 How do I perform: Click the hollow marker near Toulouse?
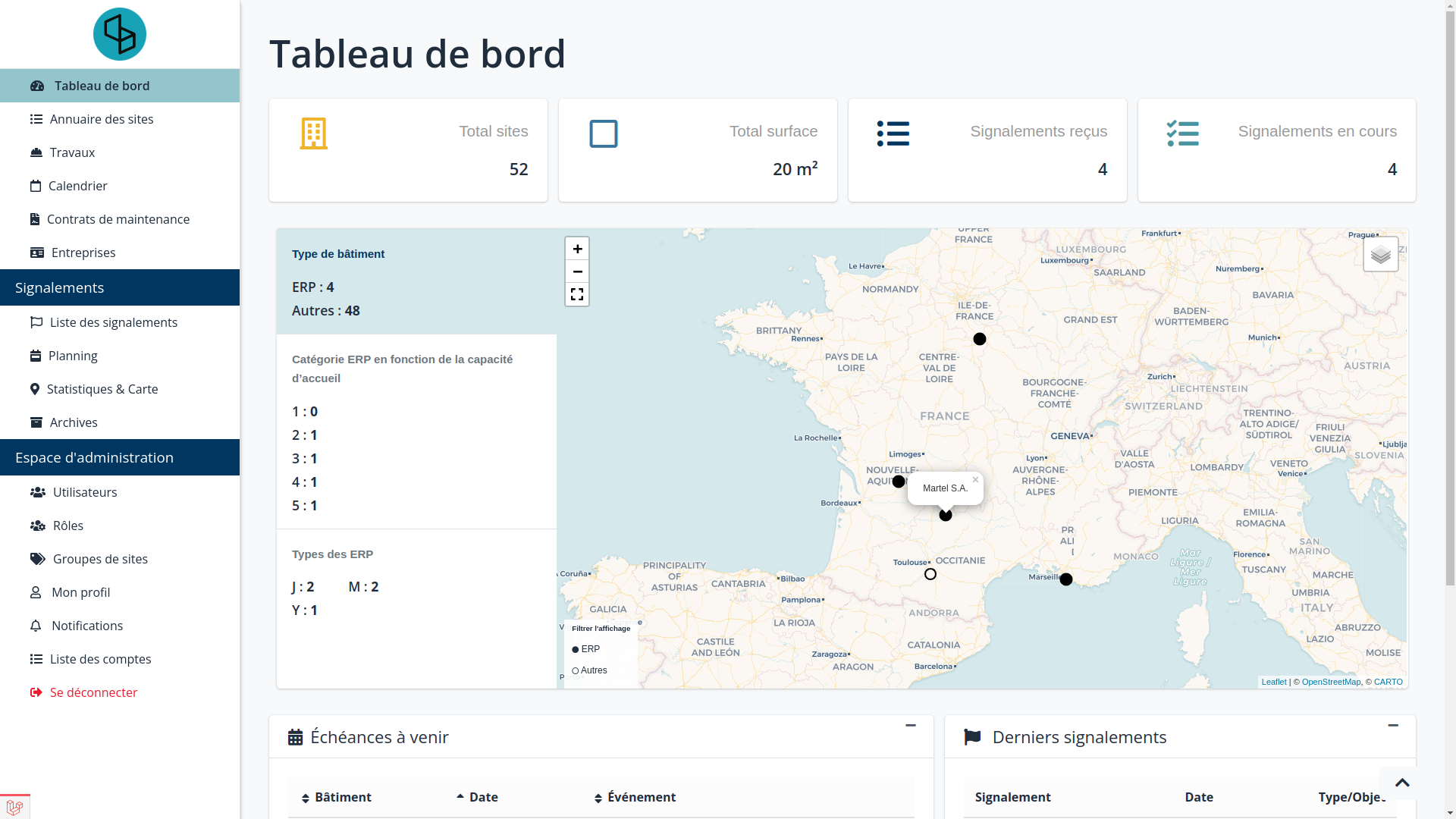coord(930,574)
